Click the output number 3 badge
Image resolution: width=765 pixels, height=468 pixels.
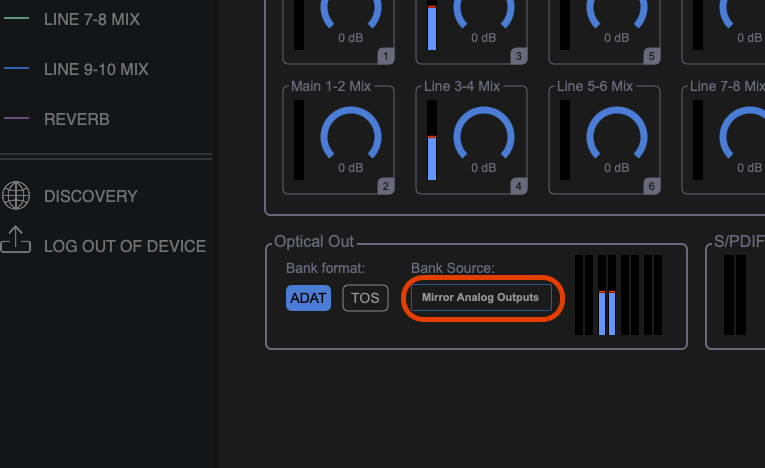click(x=519, y=56)
